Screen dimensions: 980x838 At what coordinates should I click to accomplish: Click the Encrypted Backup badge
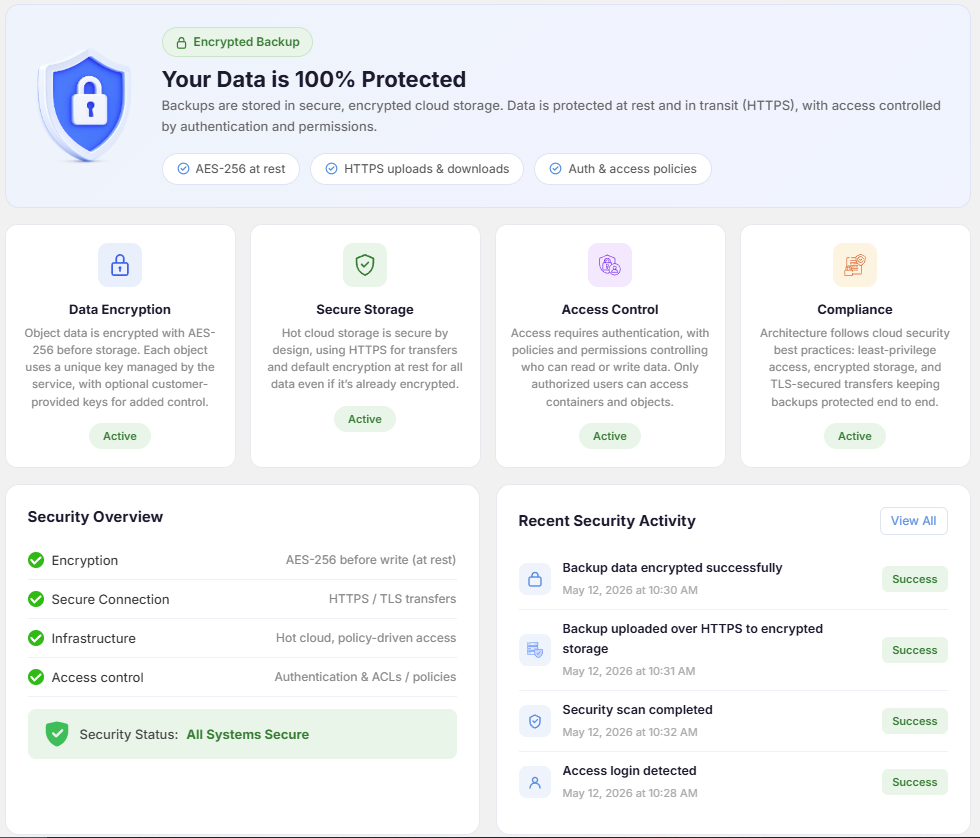pos(238,42)
